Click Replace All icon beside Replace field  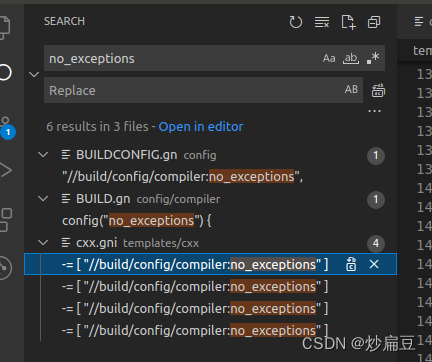coord(378,90)
